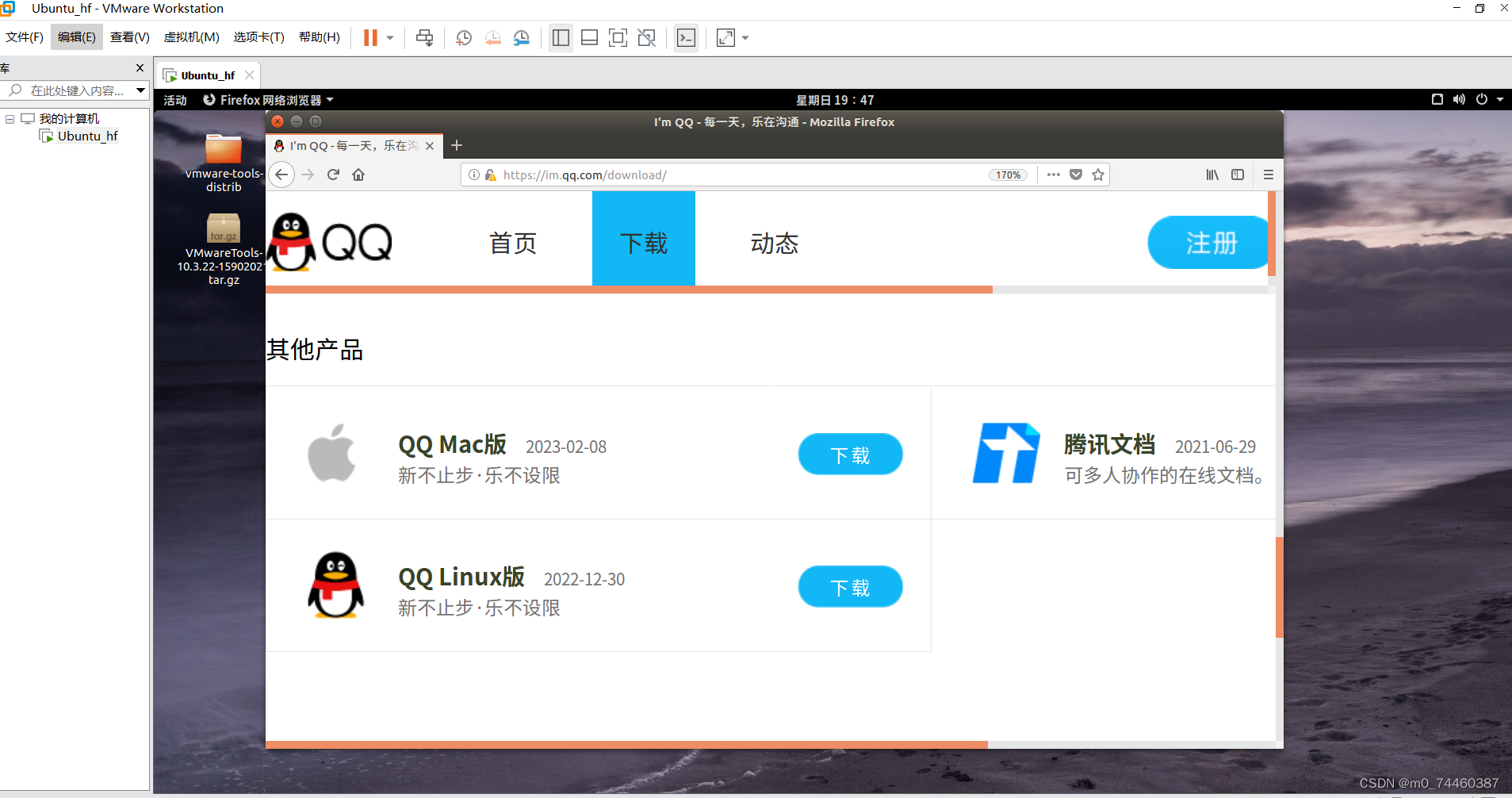Image resolution: width=1512 pixels, height=798 pixels.
Task: Reload the current page in Firefox
Action: pyautogui.click(x=332, y=175)
